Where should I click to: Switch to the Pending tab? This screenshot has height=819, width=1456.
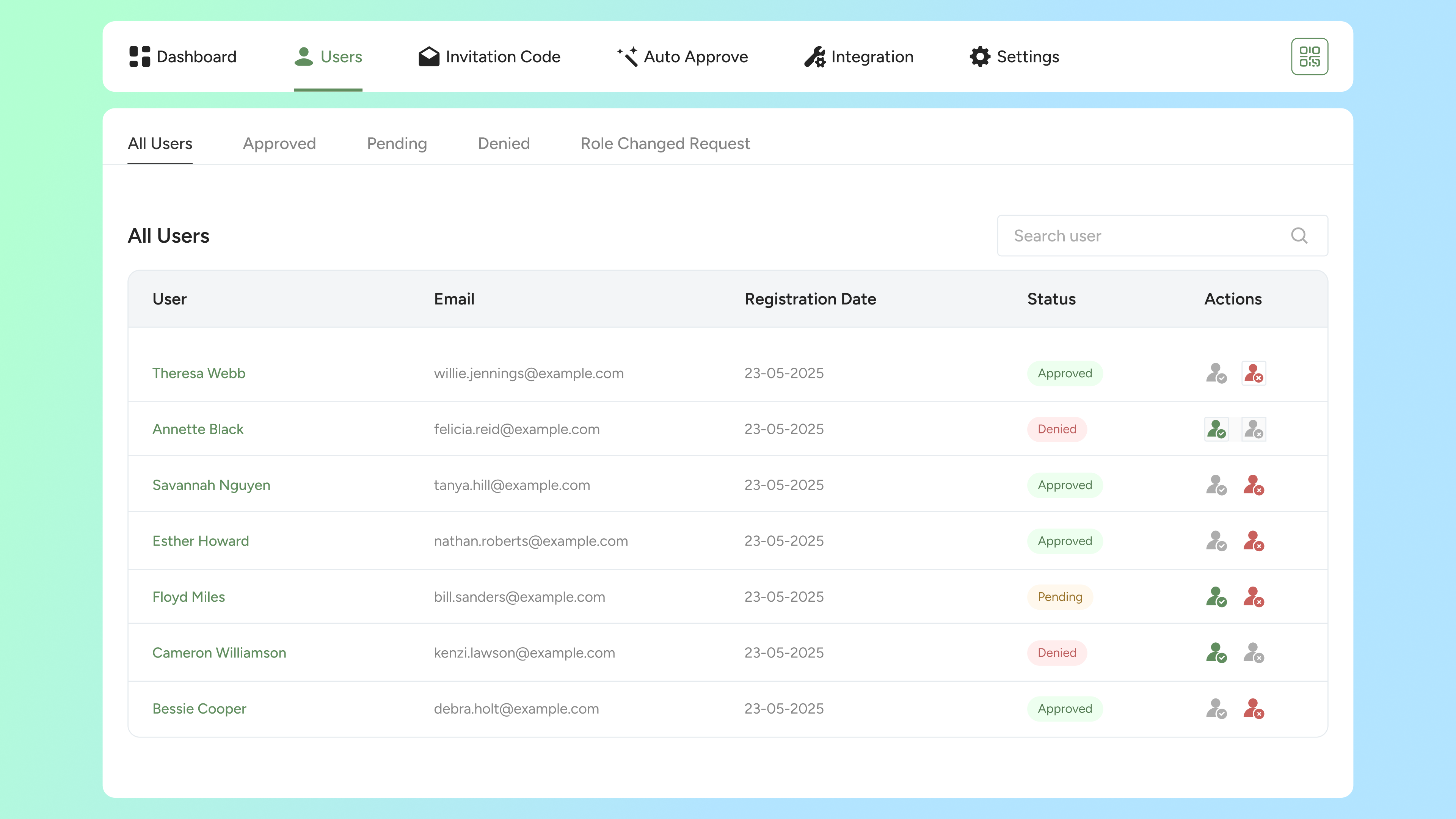[397, 144]
